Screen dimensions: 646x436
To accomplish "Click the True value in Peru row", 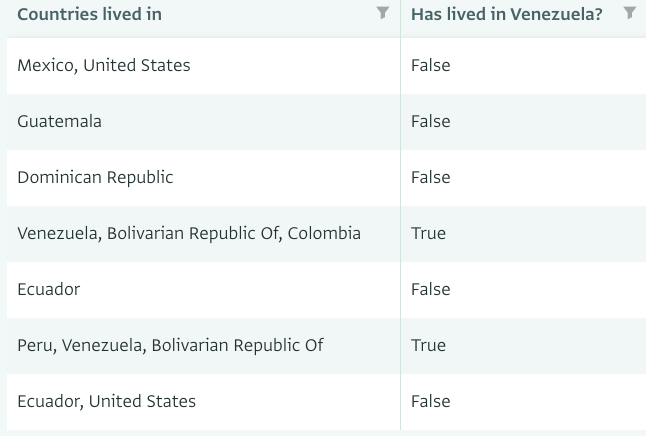I will [x=428, y=346].
